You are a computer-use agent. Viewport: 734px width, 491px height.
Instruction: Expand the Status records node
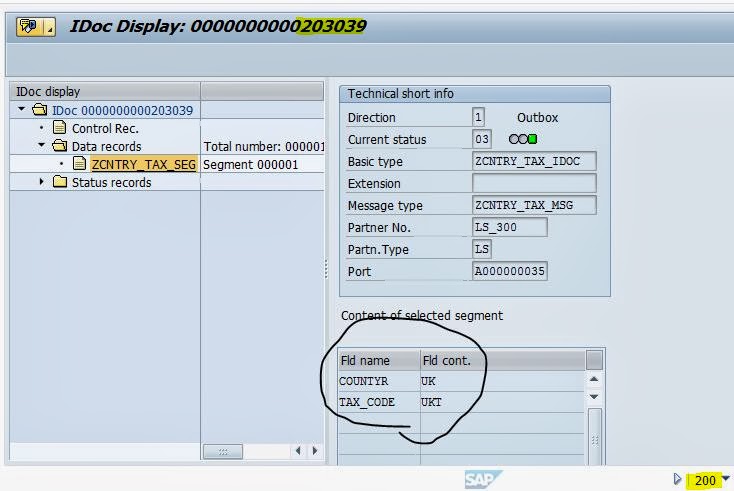click(42, 182)
